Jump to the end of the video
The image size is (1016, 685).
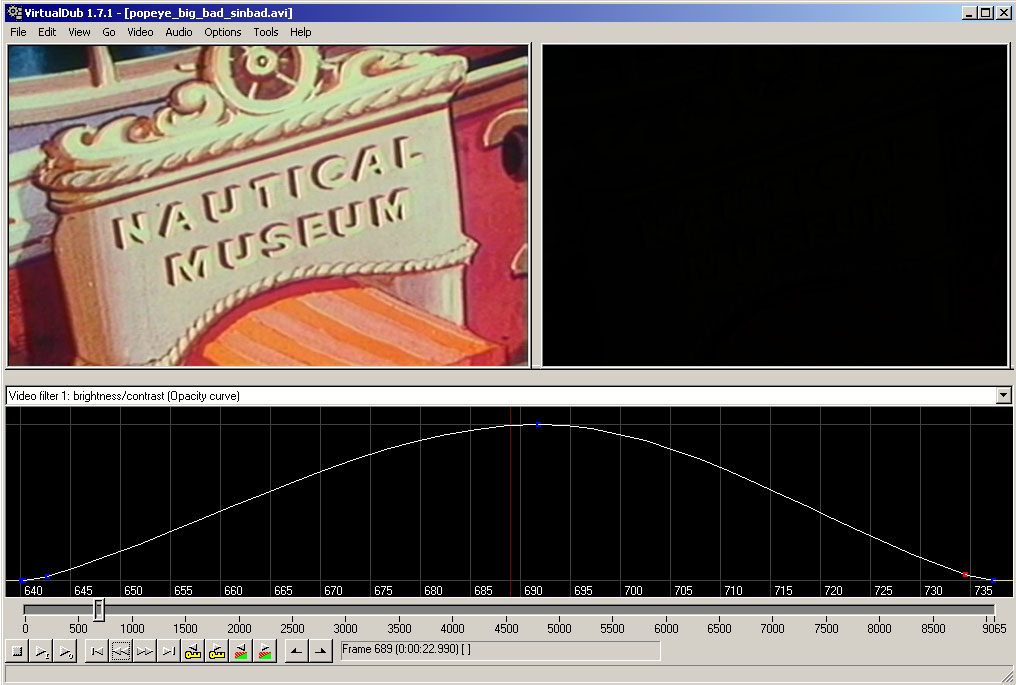pos(169,651)
